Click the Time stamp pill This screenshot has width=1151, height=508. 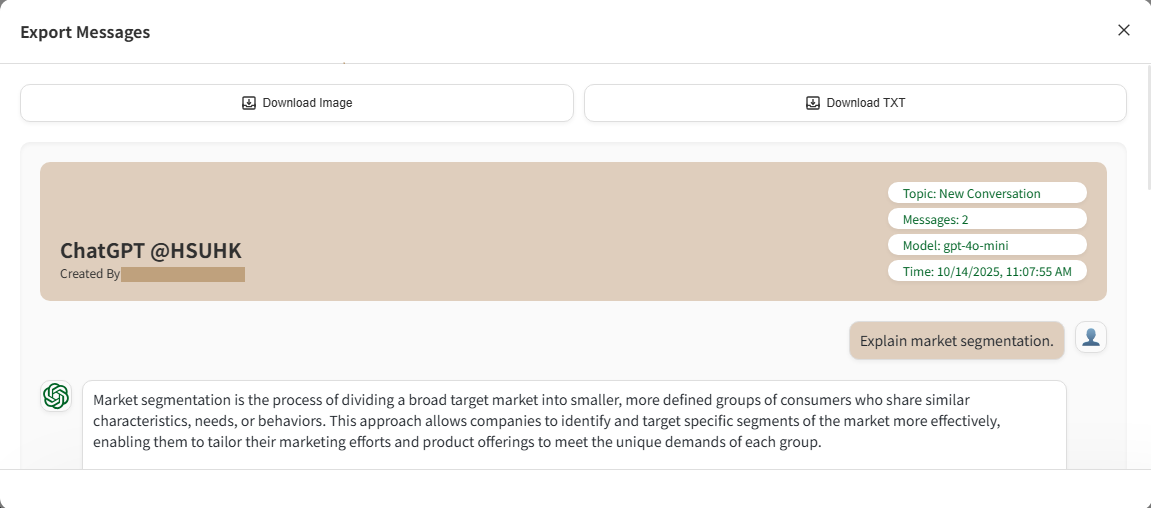pos(986,271)
